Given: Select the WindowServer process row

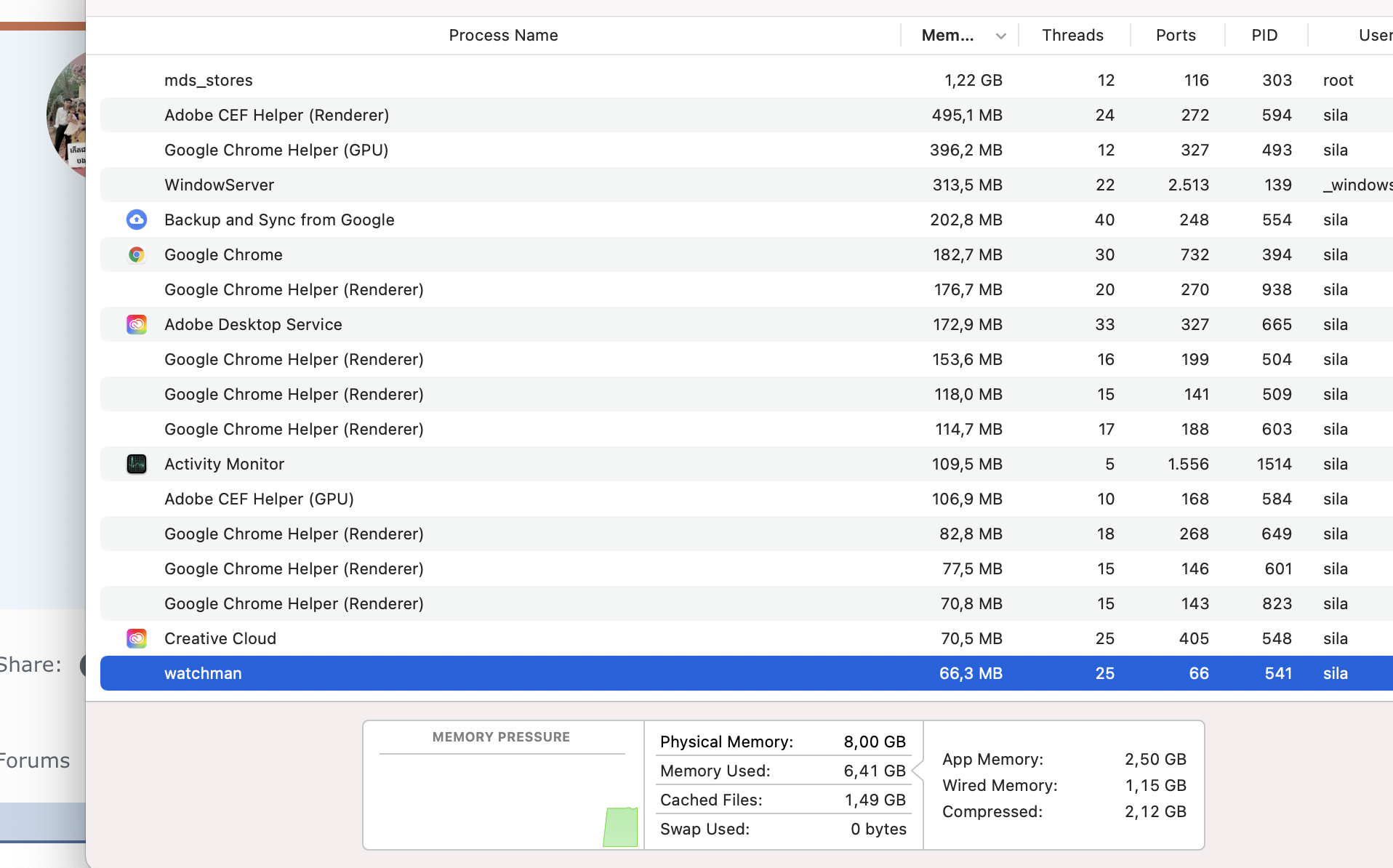Looking at the screenshot, I should [747, 185].
